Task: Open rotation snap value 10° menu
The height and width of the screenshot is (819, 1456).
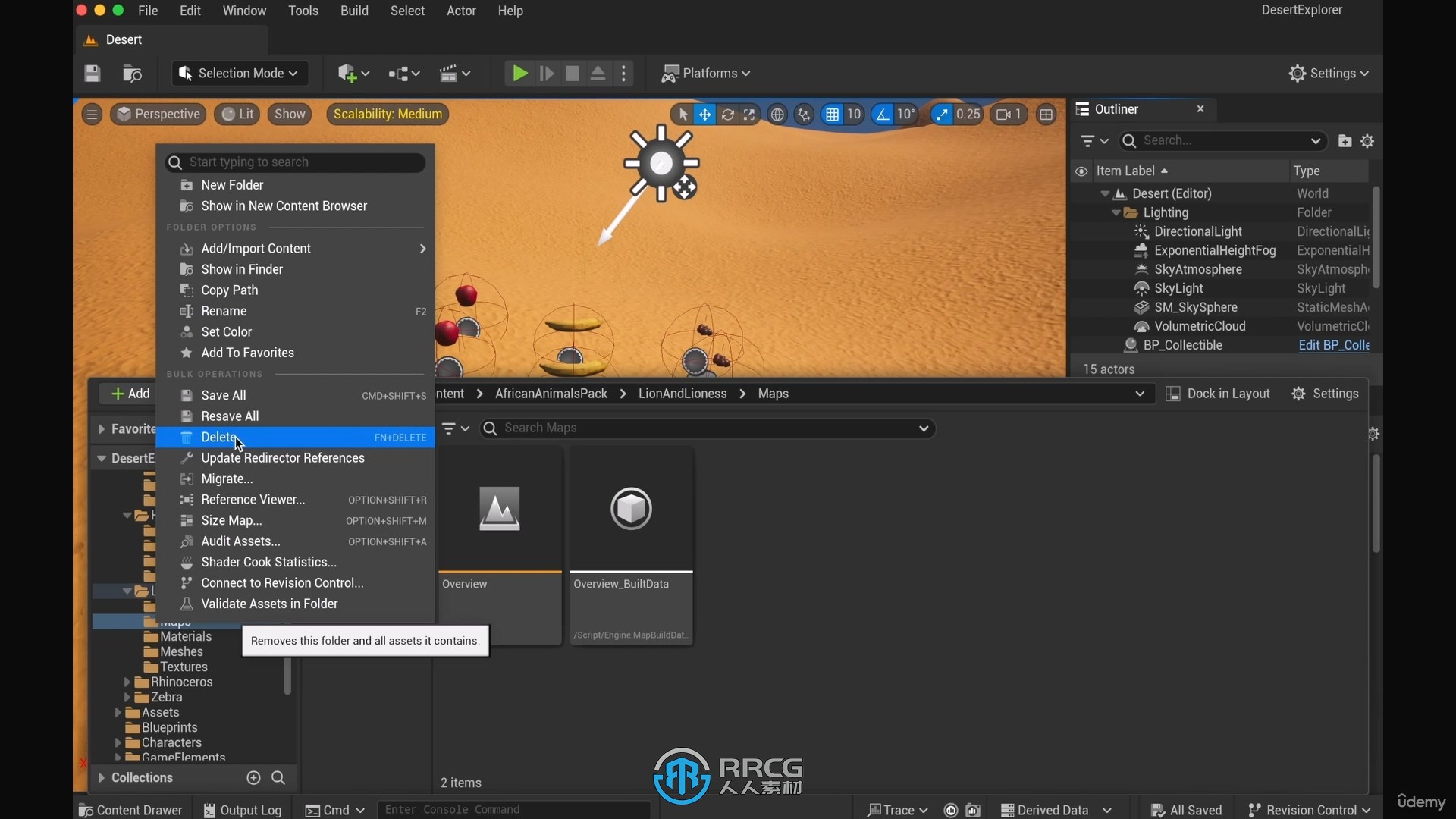Action: [906, 115]
